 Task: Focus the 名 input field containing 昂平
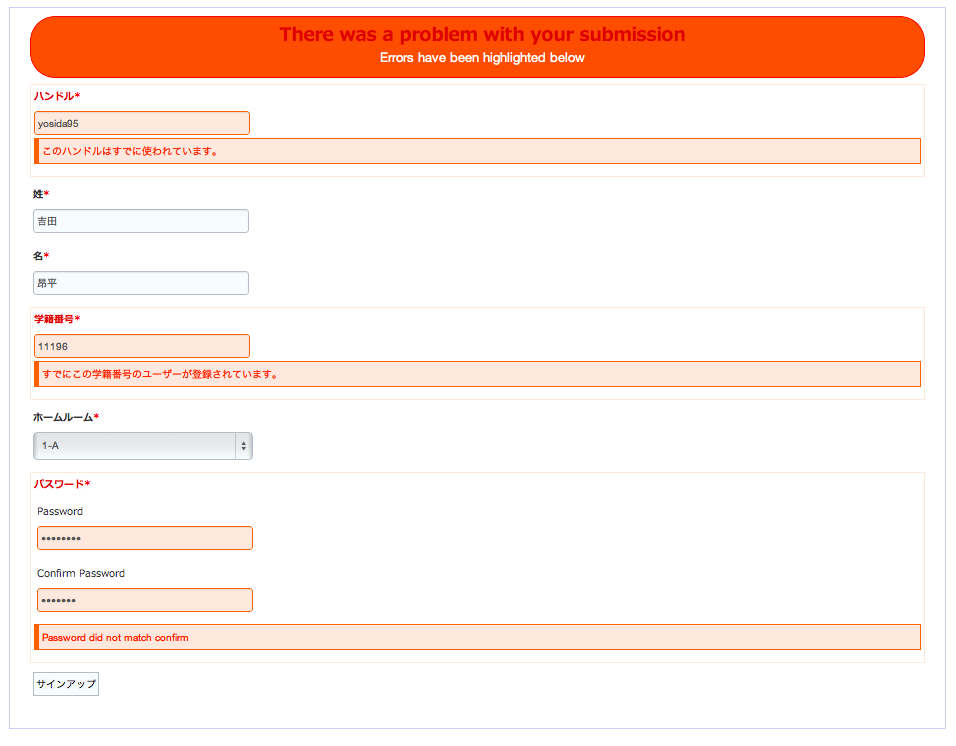pyautogui.click(x=141, y=283)
